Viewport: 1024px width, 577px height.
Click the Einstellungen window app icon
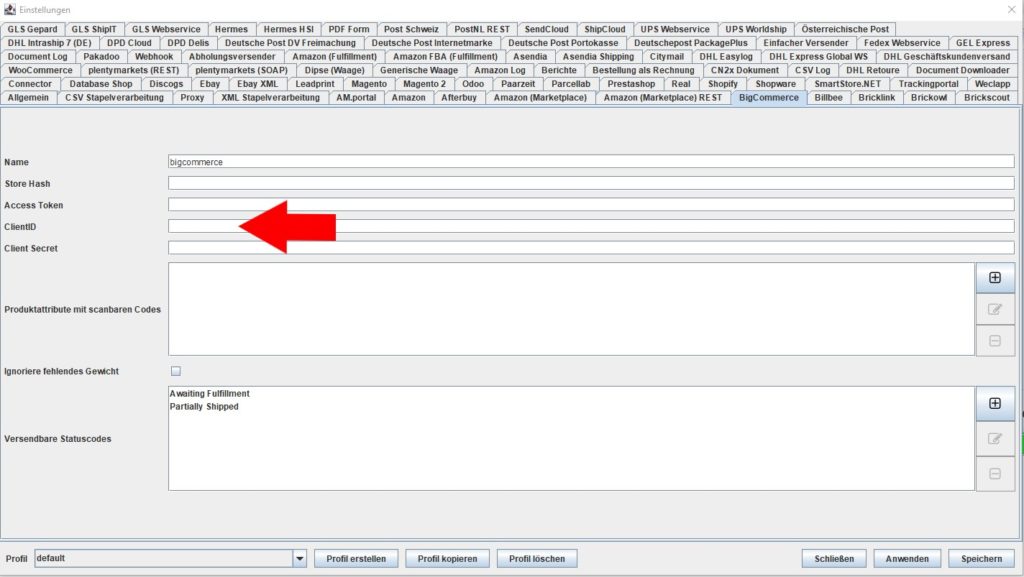[9, 9]
